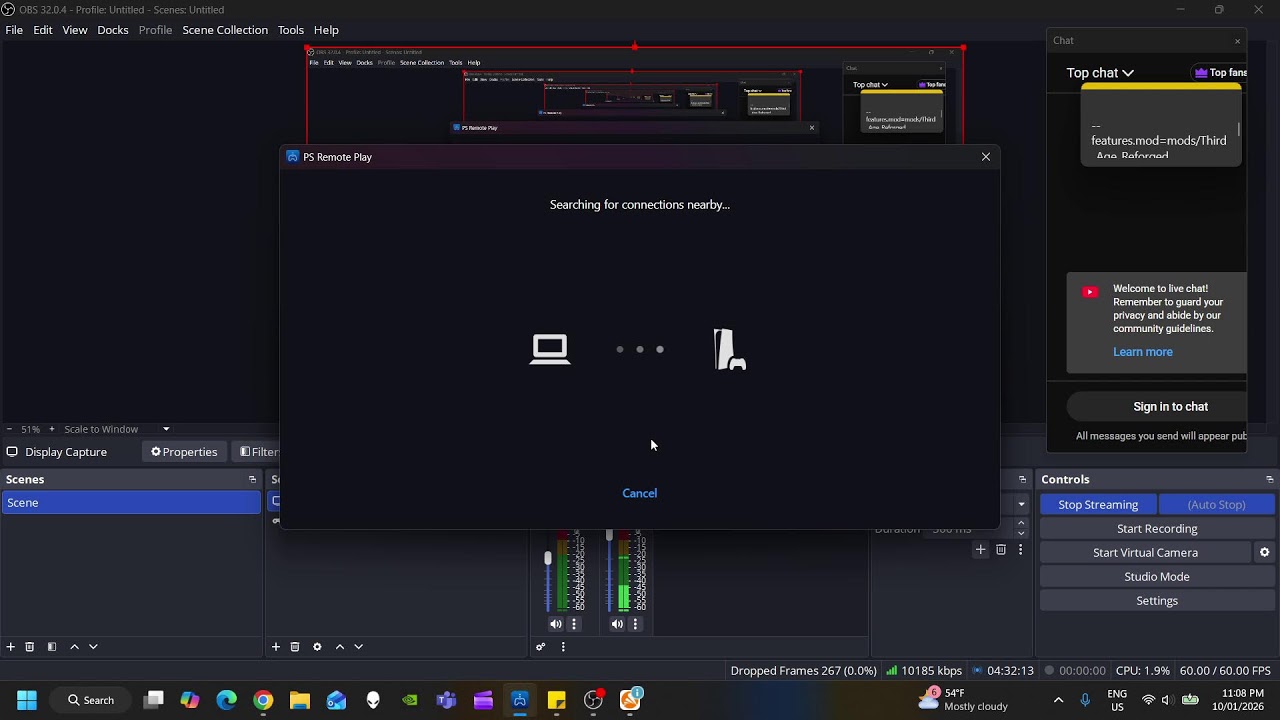Show hidden system tray icons

tap(1059, 700)
